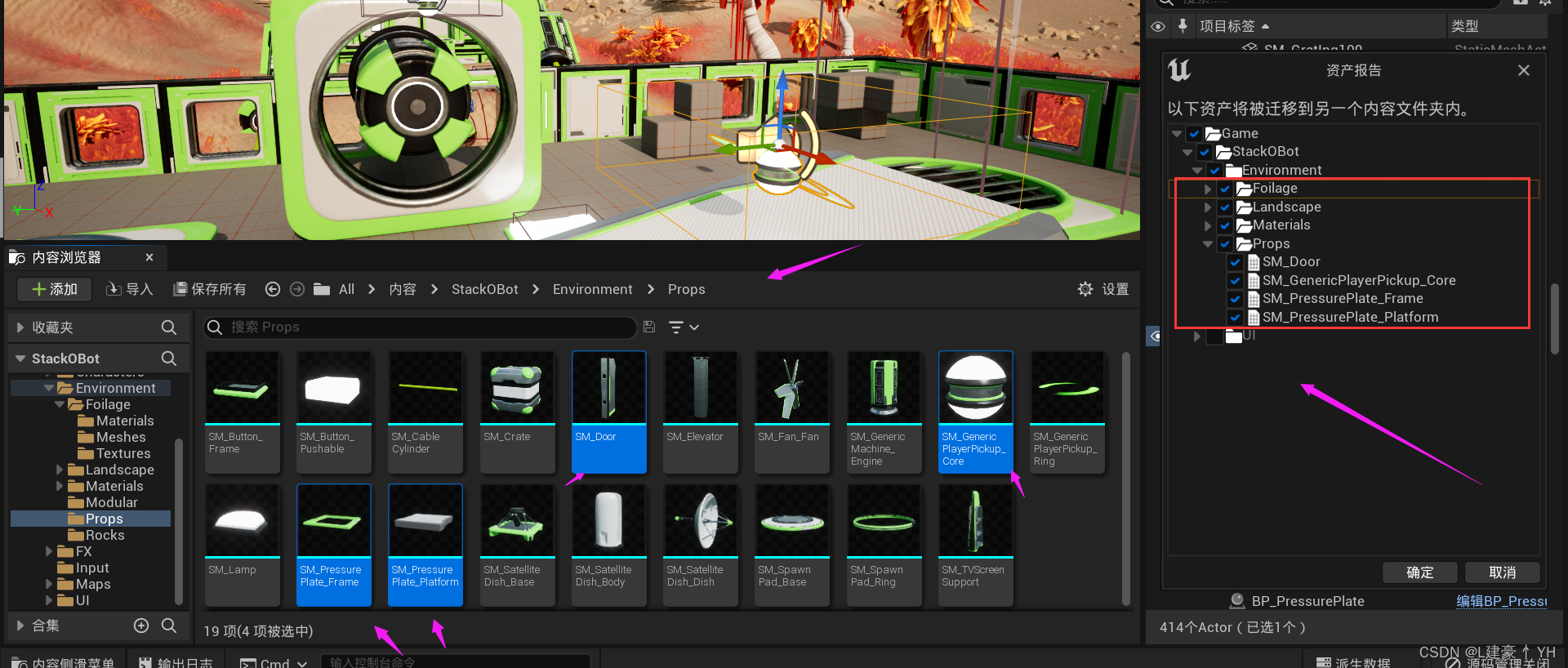Click 保存所有 save all button
Screen dimensions: 1568x668
point(210,289)
